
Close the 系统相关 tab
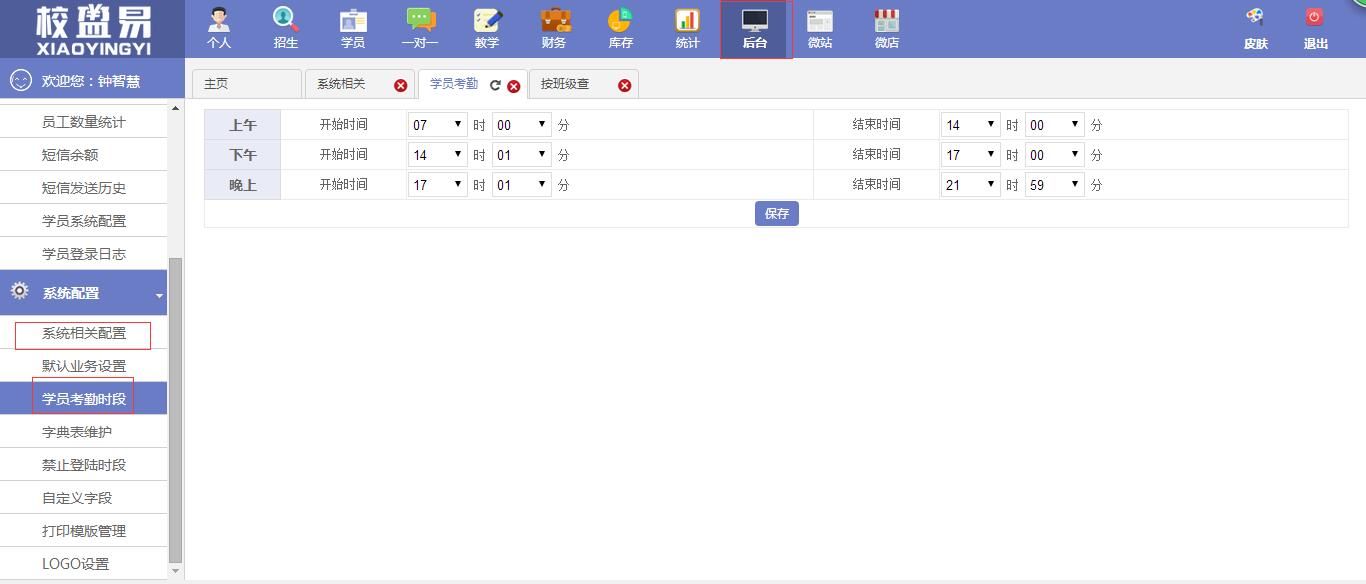pyautogui.click(x=400, y=85)
